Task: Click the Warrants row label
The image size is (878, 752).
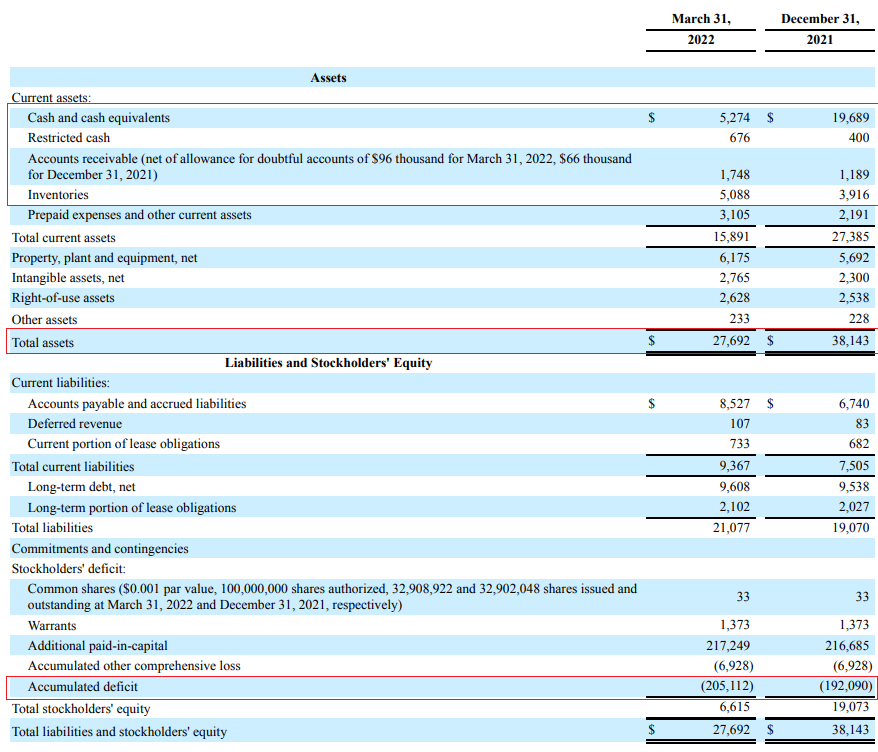Action: (52, 625)
